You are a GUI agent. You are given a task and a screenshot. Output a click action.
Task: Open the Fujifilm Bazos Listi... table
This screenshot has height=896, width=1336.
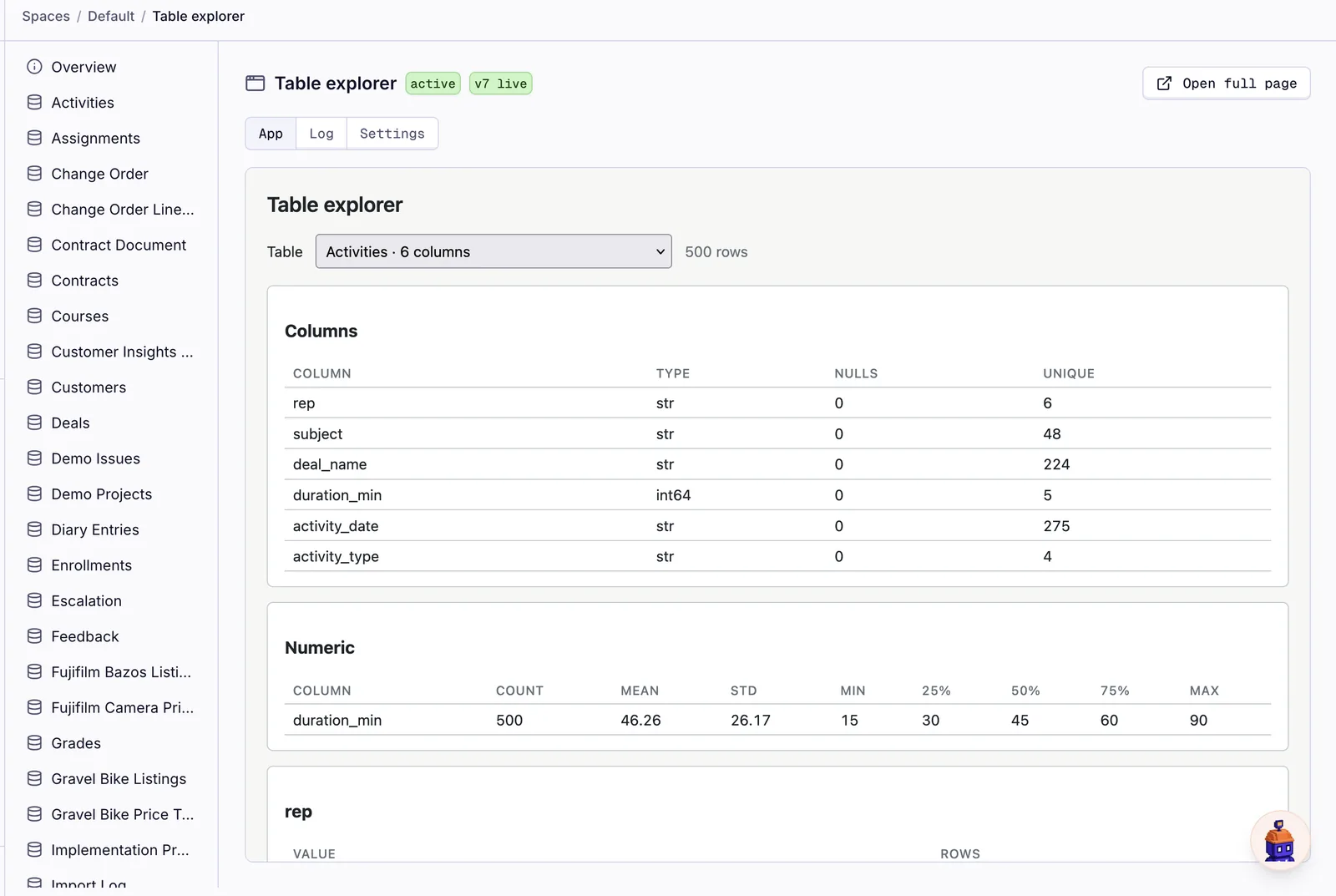click(121, 672)
